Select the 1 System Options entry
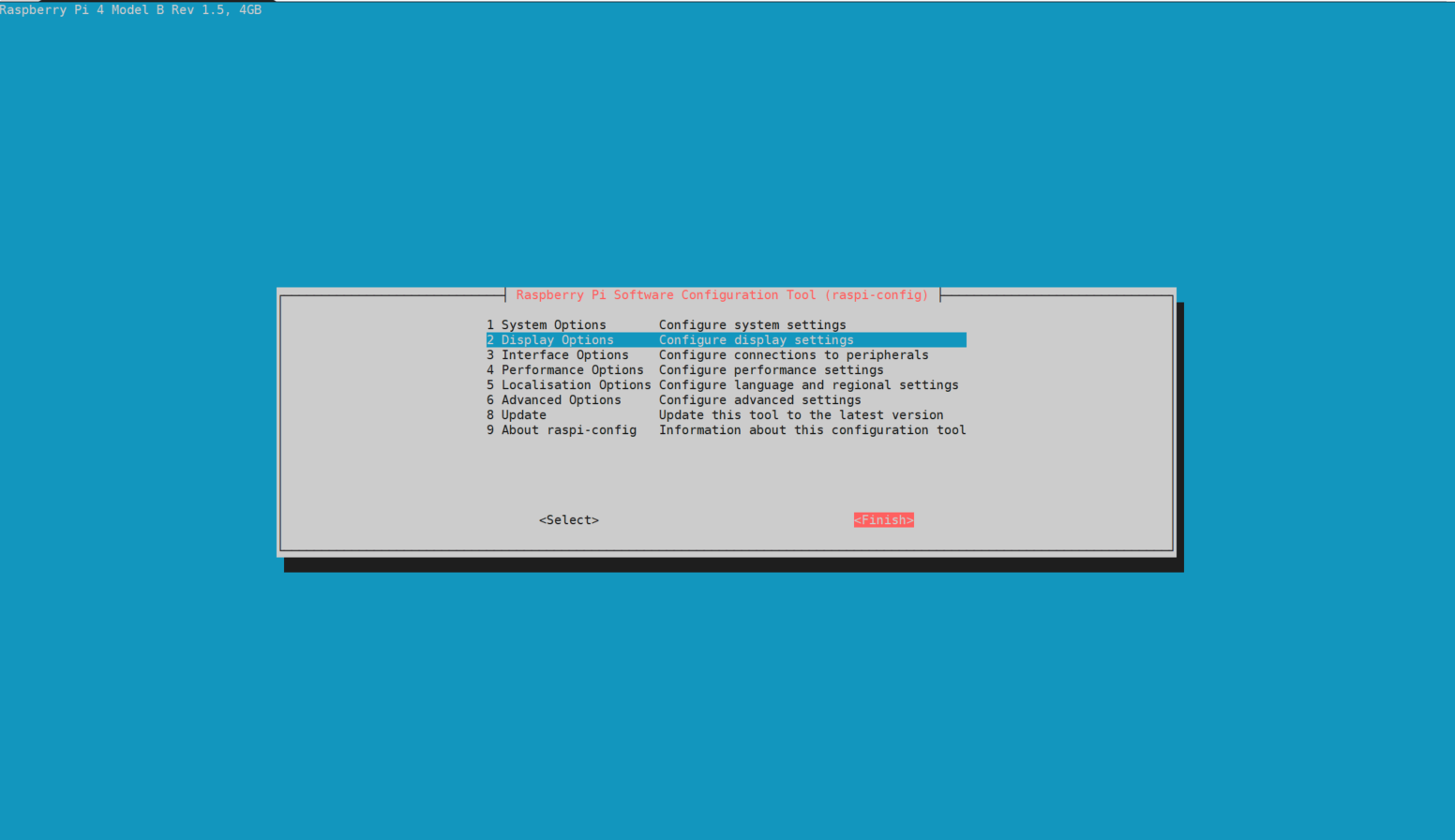Screen dimensions: 1455x840 726,325
